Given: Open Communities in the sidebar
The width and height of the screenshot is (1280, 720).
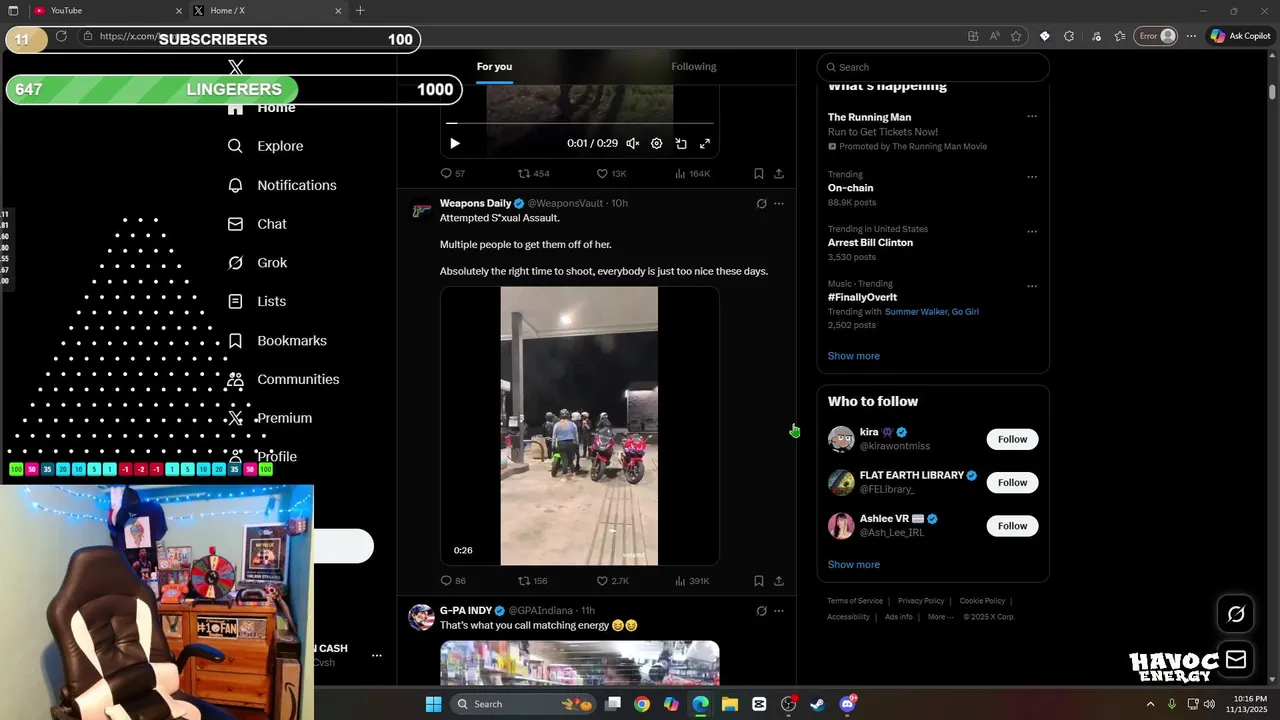Looking at the screenshot, I should [284, 380].
